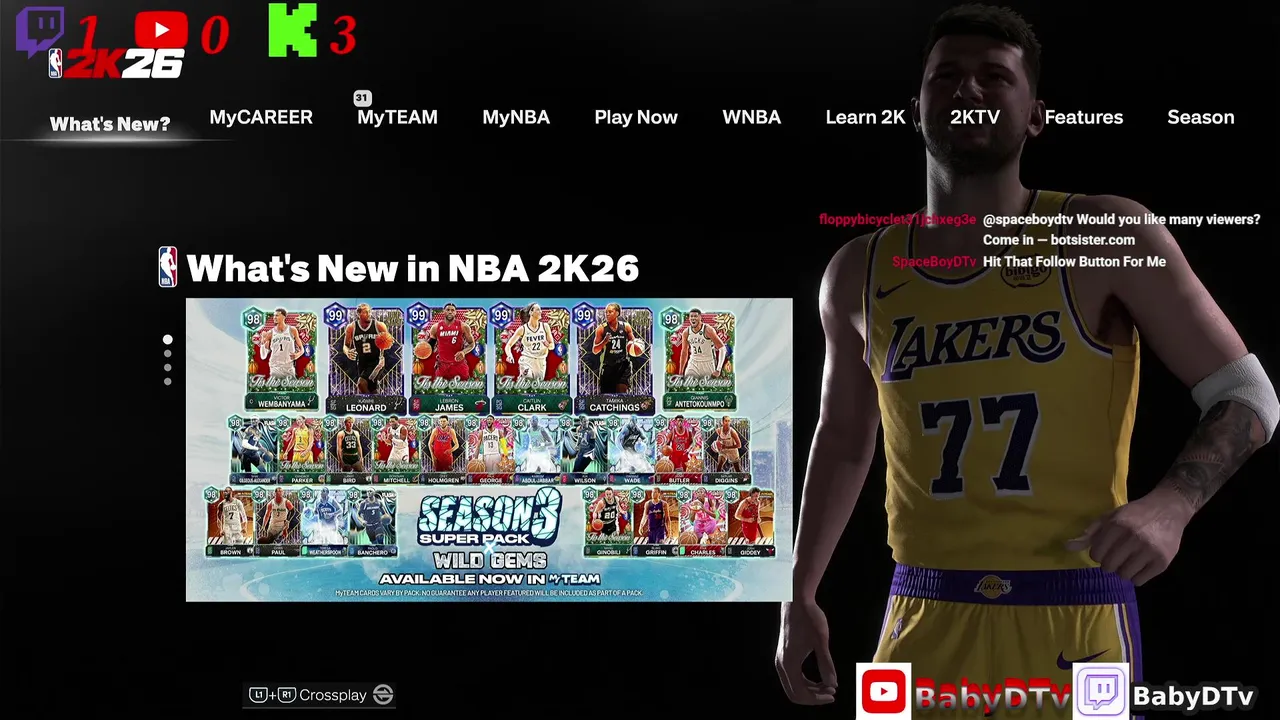Click the Tamika Catchings player card
This screenshot has width=1280, height=720.
point(614,360)
